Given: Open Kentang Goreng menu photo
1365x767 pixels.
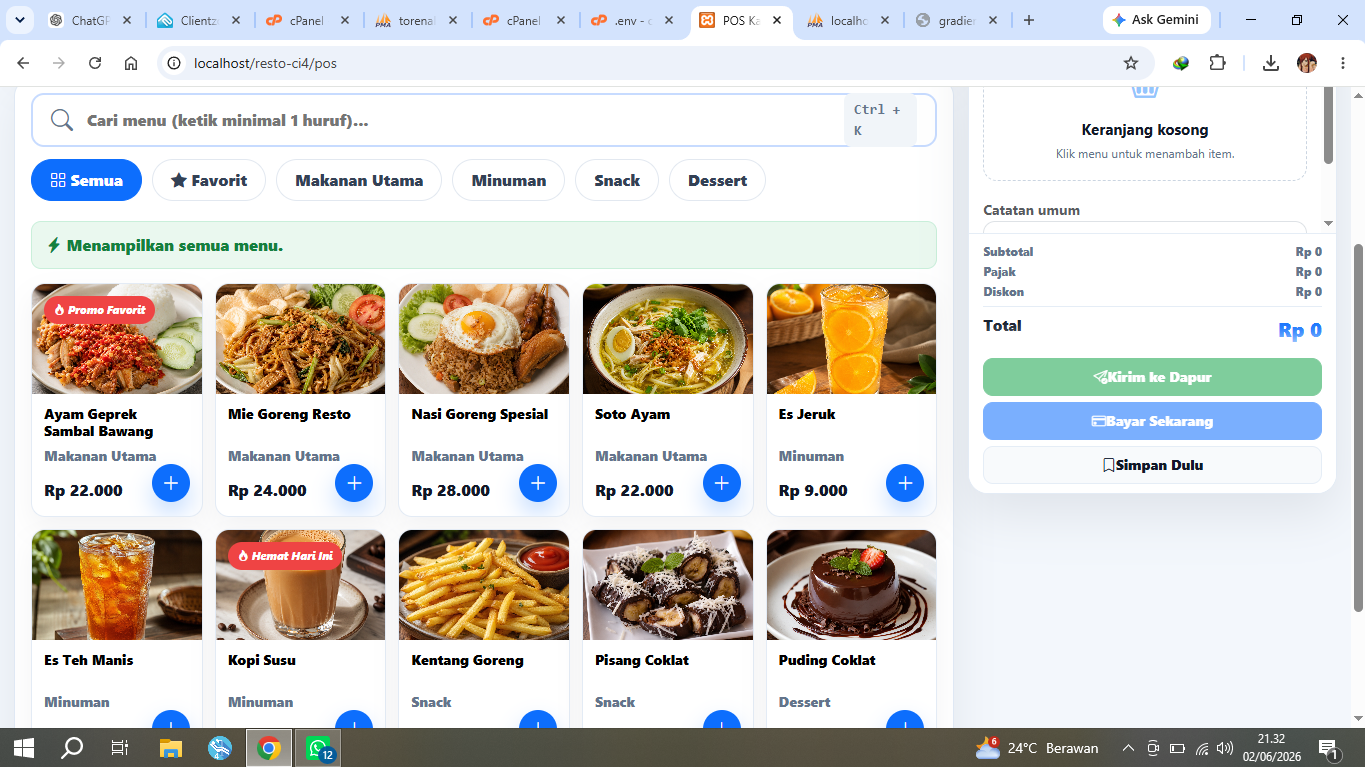Looking at the screenshot, I should point(484,585).
